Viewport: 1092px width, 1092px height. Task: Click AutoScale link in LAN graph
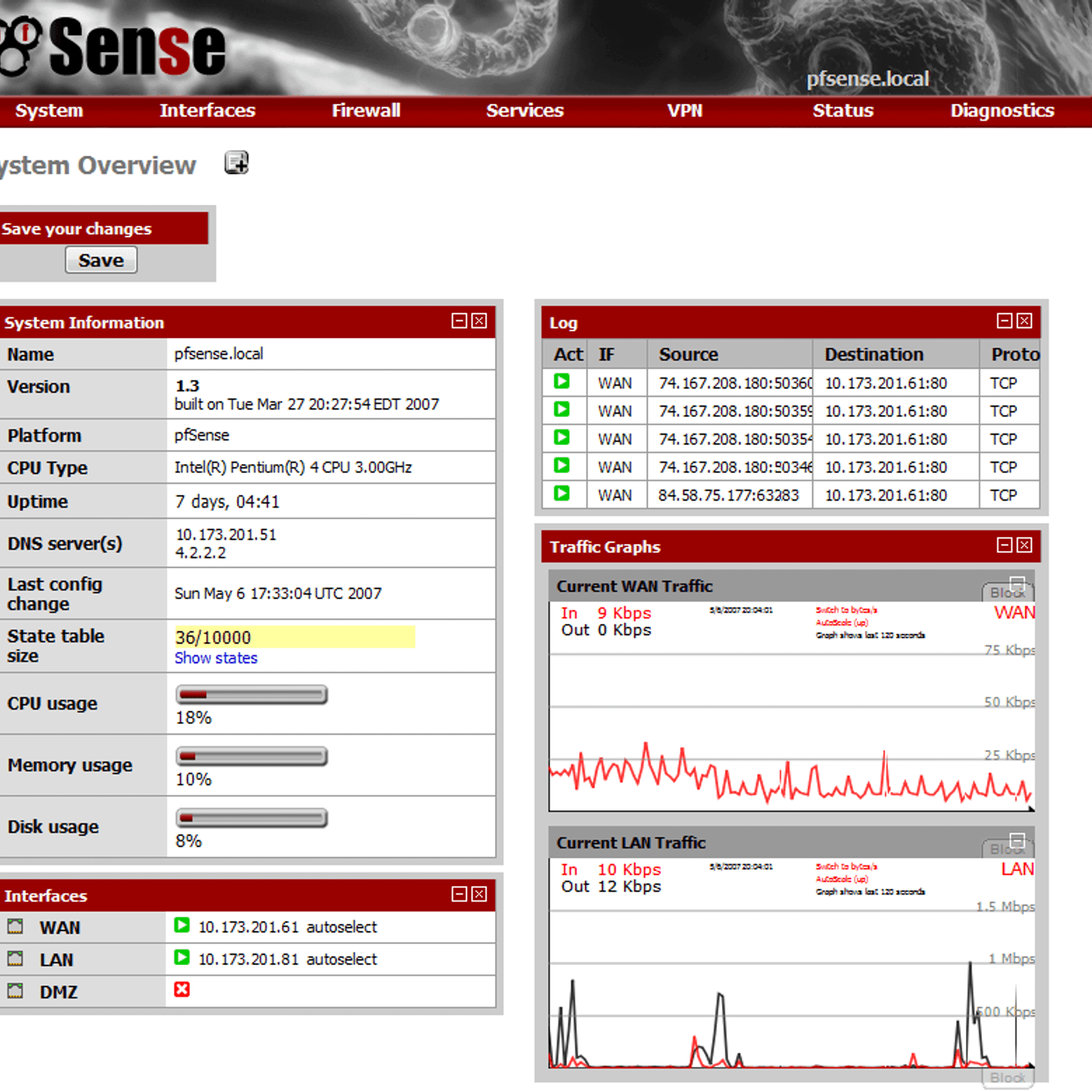842,879
